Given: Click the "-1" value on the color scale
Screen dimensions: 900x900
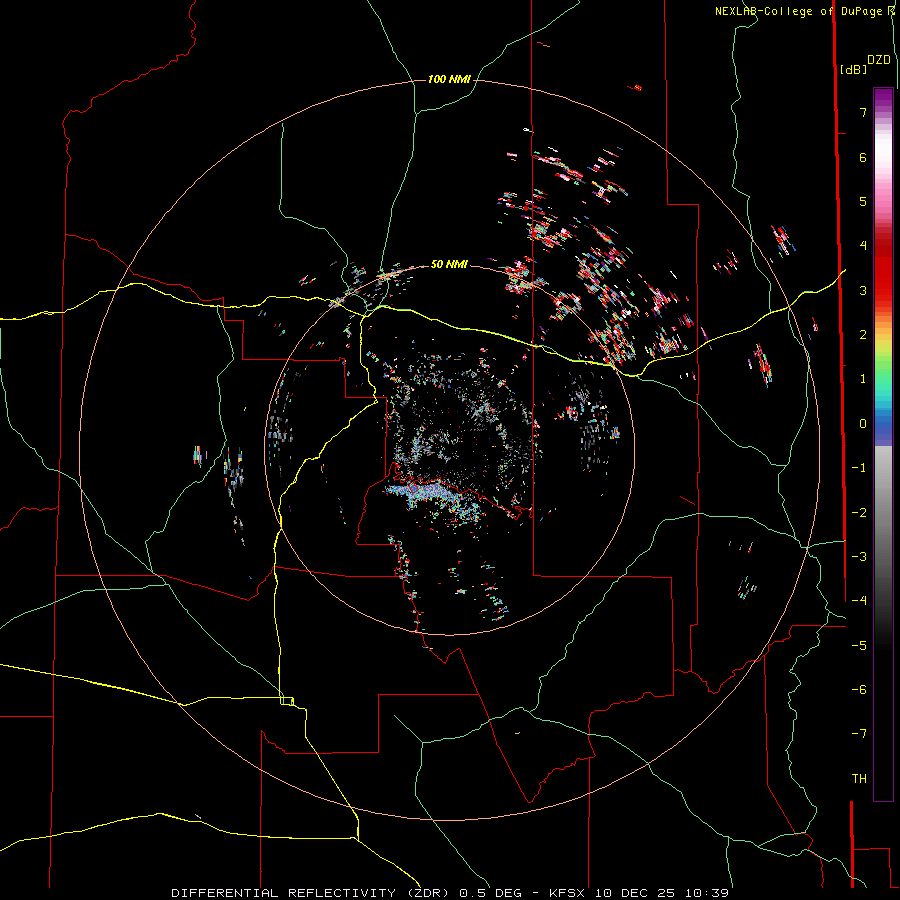Looking at the screenshot, I should point(859,468).
